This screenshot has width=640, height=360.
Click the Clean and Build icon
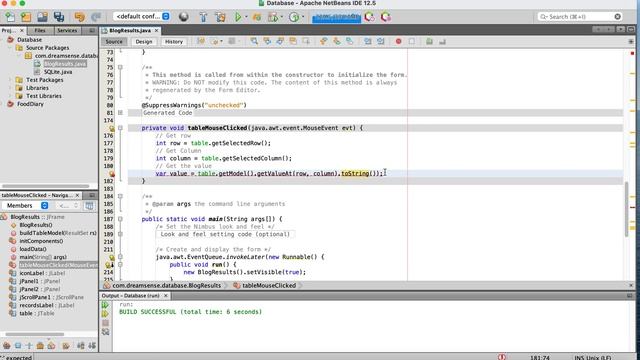[220, 17]
